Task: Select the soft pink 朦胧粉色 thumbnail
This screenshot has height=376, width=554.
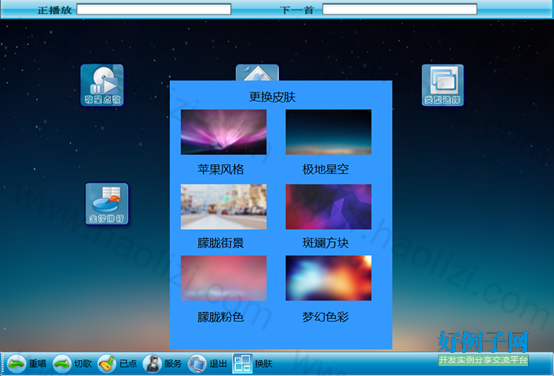Action: tap(224, 278)
